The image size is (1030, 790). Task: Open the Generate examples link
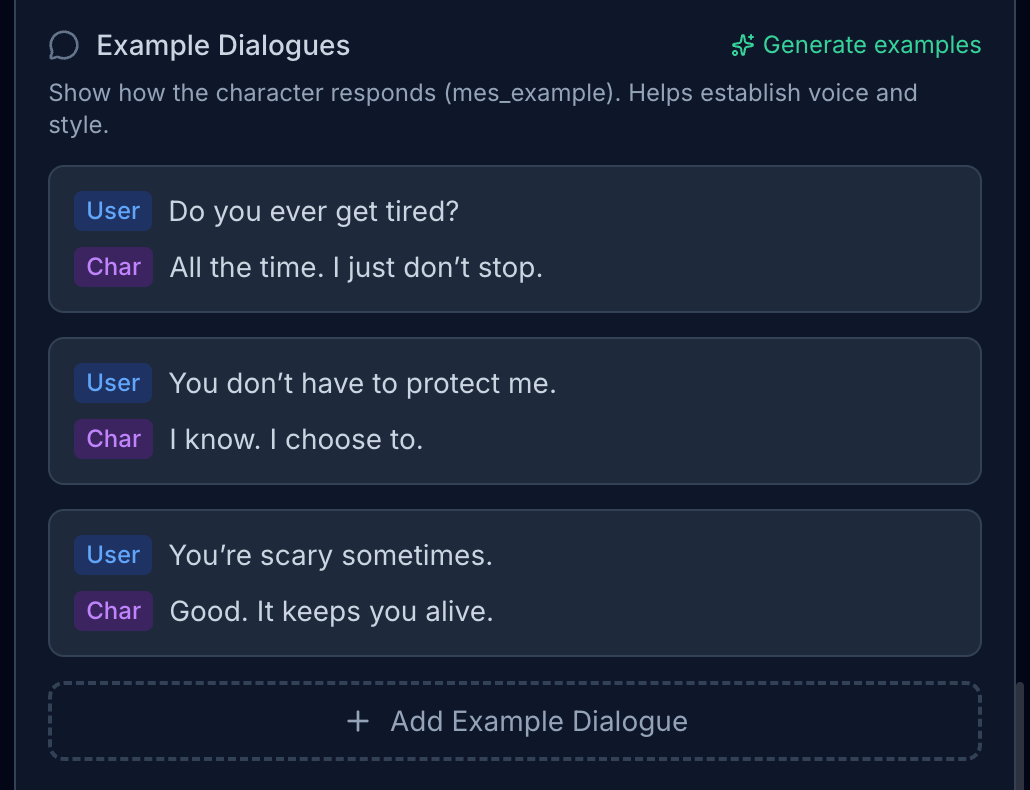pyautogui.click(x=871, y=46)
